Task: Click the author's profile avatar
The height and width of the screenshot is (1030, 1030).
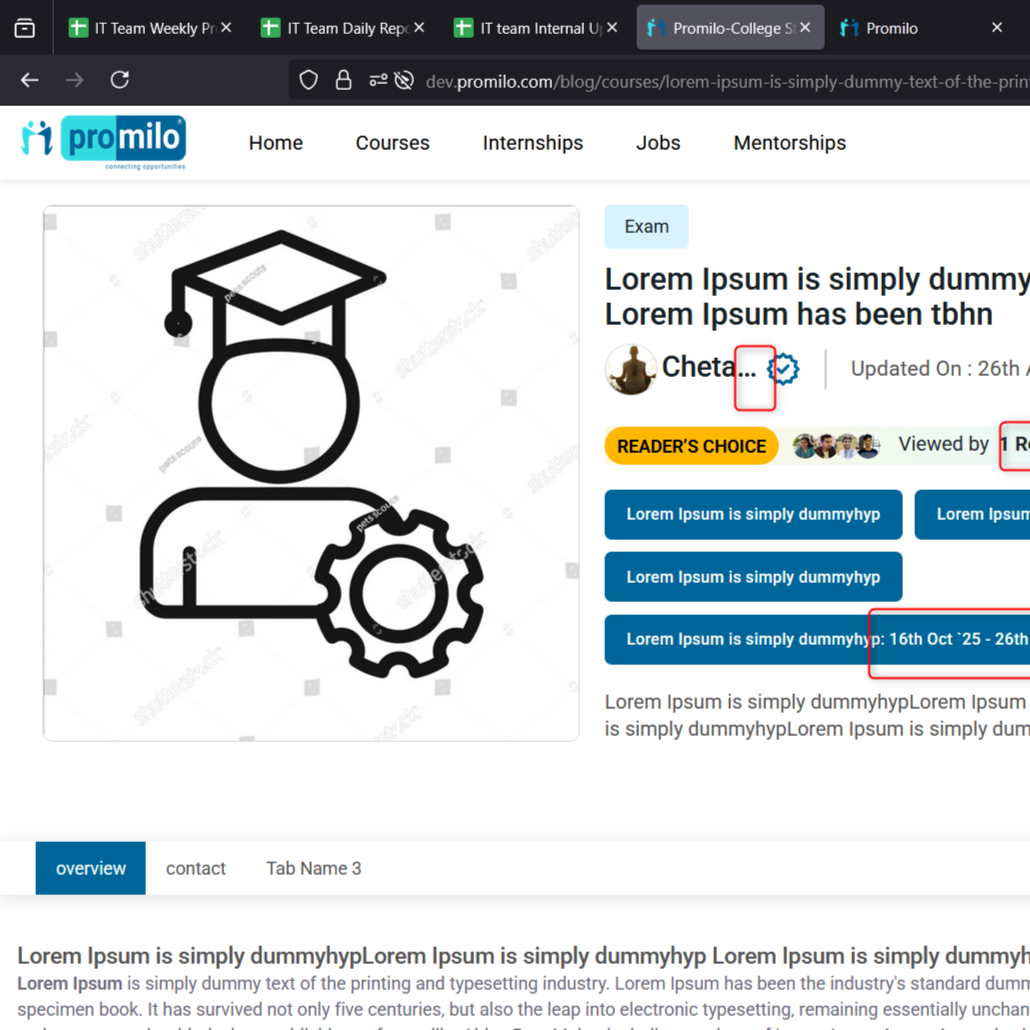Action: click(x=630, y=369)
